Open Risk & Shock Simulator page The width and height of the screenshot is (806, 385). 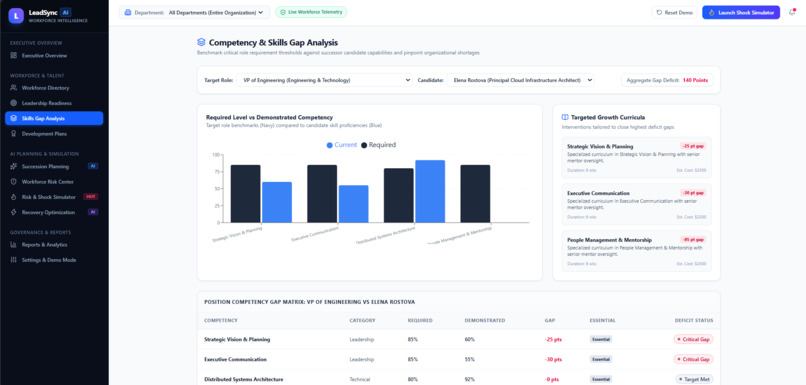tap(54, 197)
